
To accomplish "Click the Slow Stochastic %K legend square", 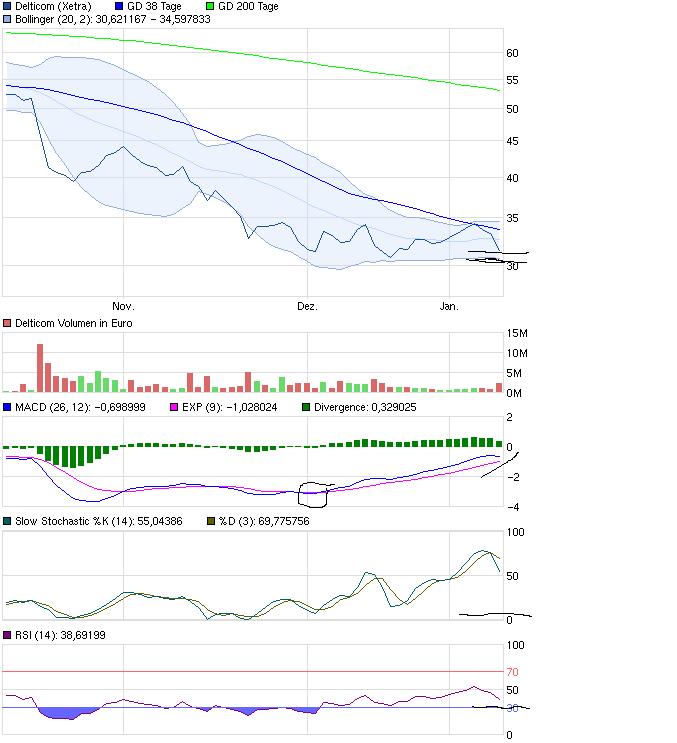I will click(8, 521).
